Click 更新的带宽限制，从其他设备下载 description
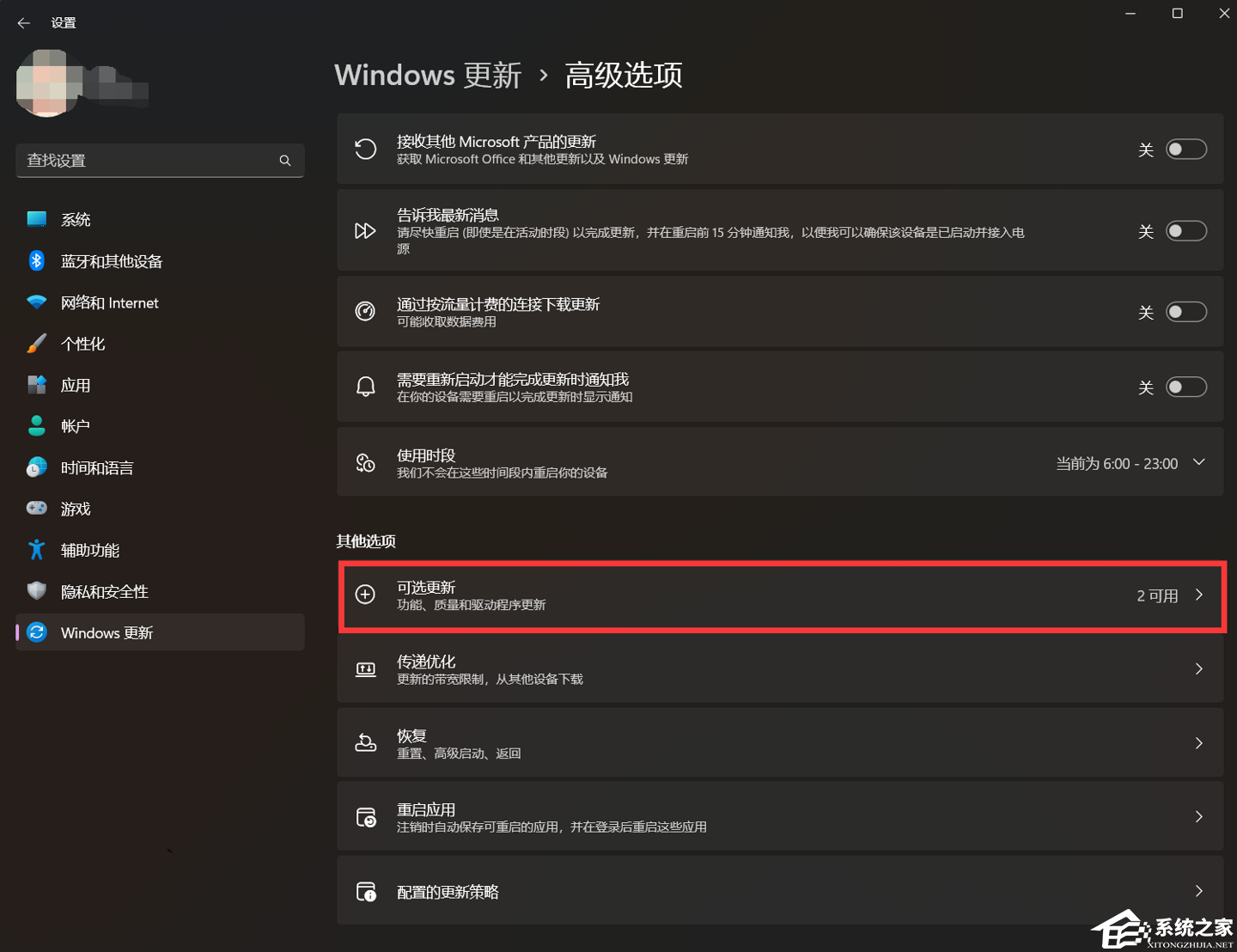This screenshot has height=952, width=1237. pos(490,679)
